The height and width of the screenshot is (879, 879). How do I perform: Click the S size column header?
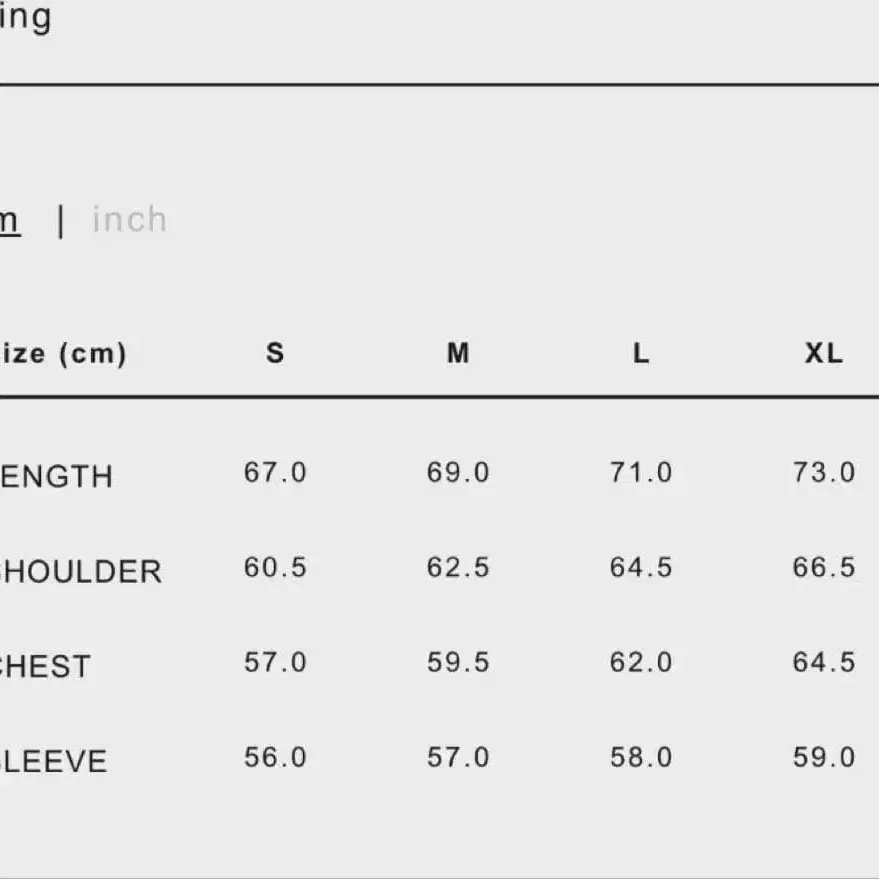pyautogui.click(x=275, y=353)
